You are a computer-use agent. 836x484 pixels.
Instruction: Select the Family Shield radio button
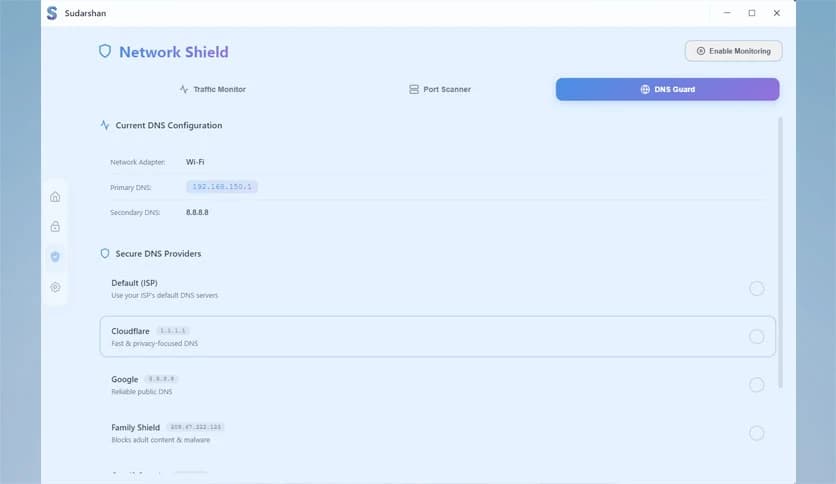756,433
